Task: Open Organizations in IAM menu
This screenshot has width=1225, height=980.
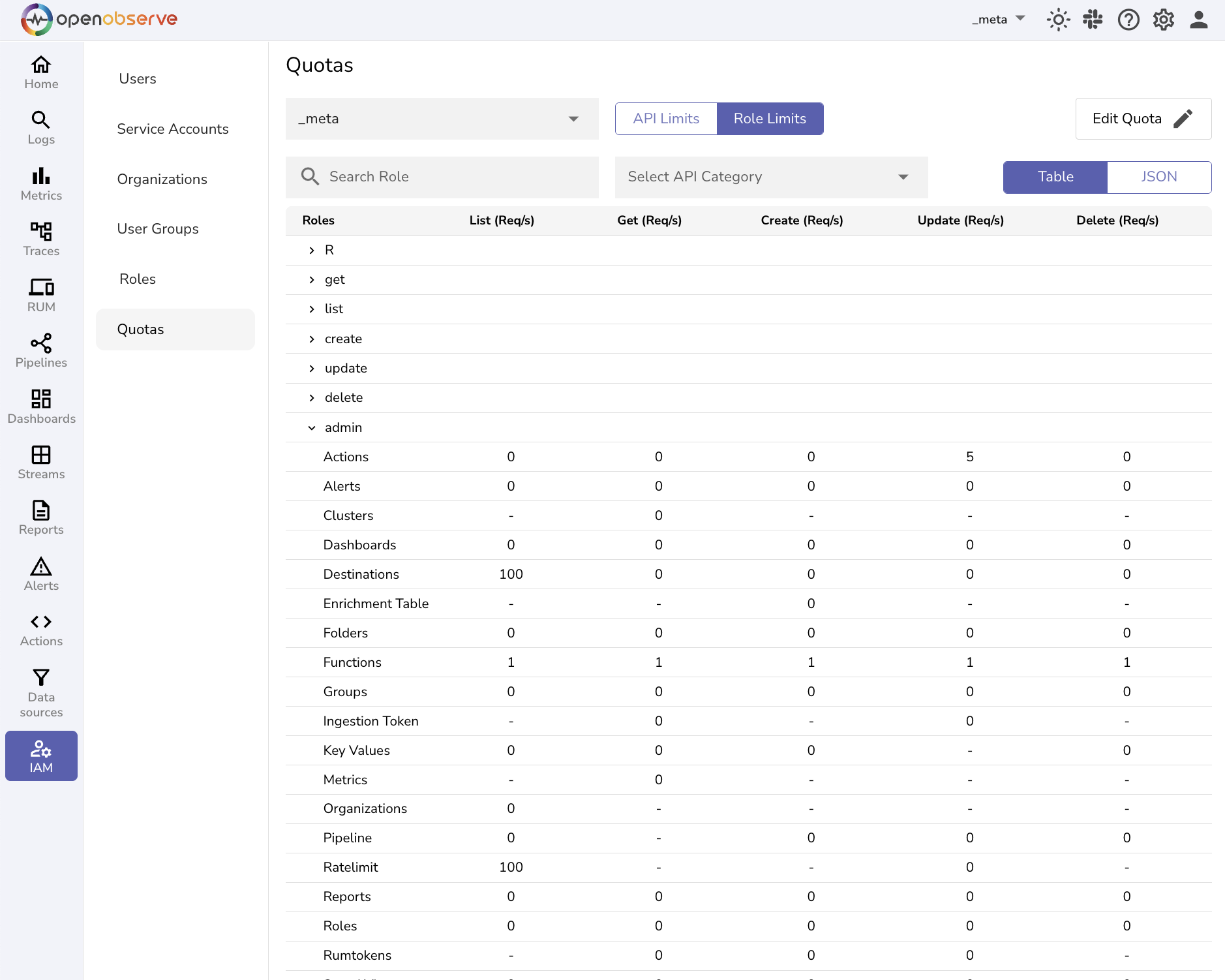Action: [x=162, y=179]
